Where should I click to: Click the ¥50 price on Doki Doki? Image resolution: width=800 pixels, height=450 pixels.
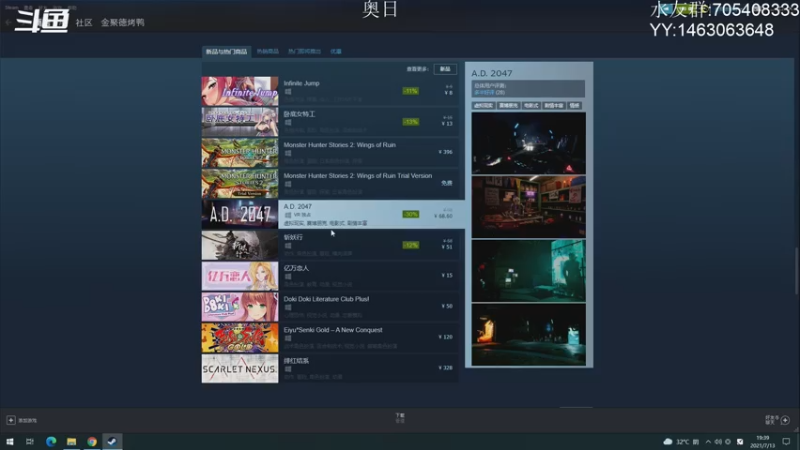(x=447, y=306)
